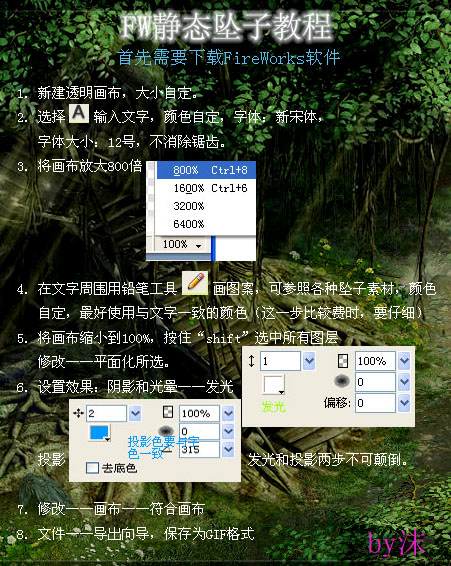
Task: Expand the glow width dropdown next to 1
Action: [x=309, y=360]
